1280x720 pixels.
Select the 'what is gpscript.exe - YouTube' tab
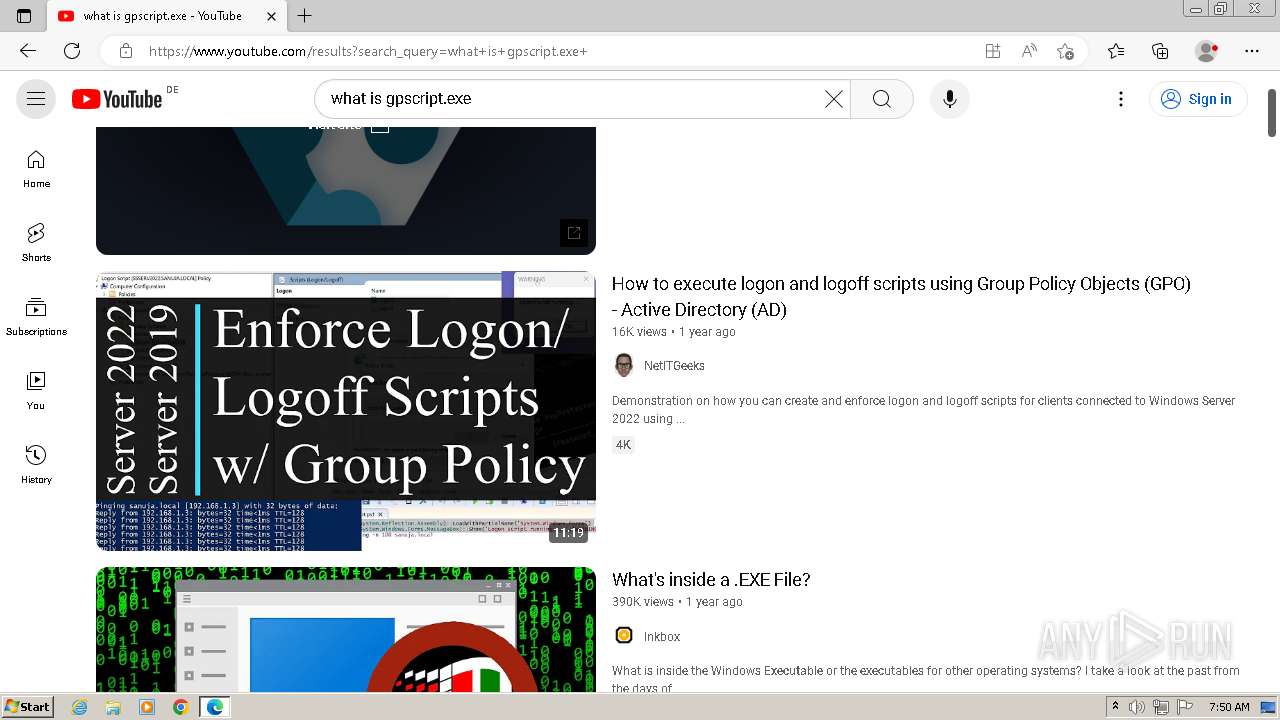click(x=166, y=16)
